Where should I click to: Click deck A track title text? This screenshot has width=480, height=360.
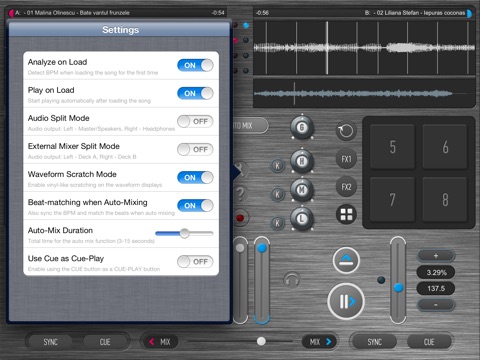tap(77, 13)
